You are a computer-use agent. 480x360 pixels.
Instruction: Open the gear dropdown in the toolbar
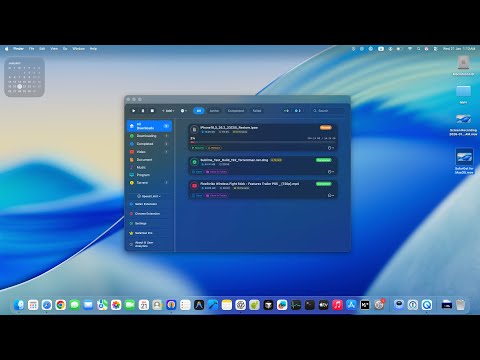[x=184, y=111]
